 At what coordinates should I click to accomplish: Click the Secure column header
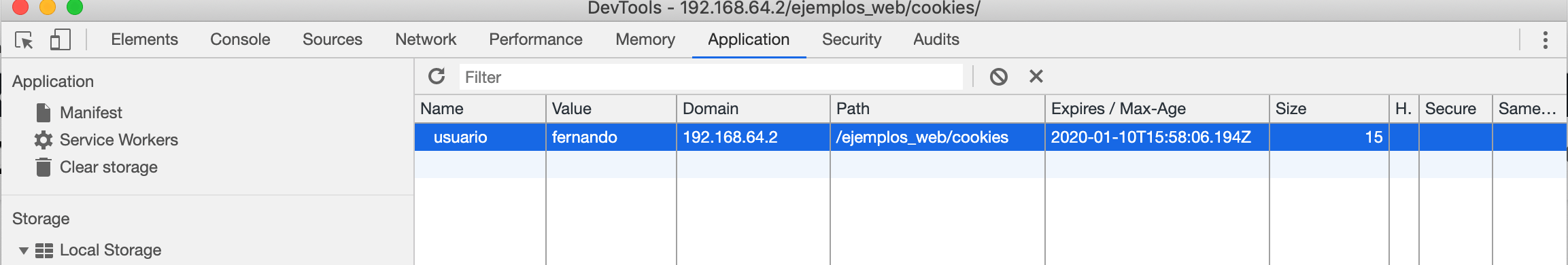(x=1456, y=109)
